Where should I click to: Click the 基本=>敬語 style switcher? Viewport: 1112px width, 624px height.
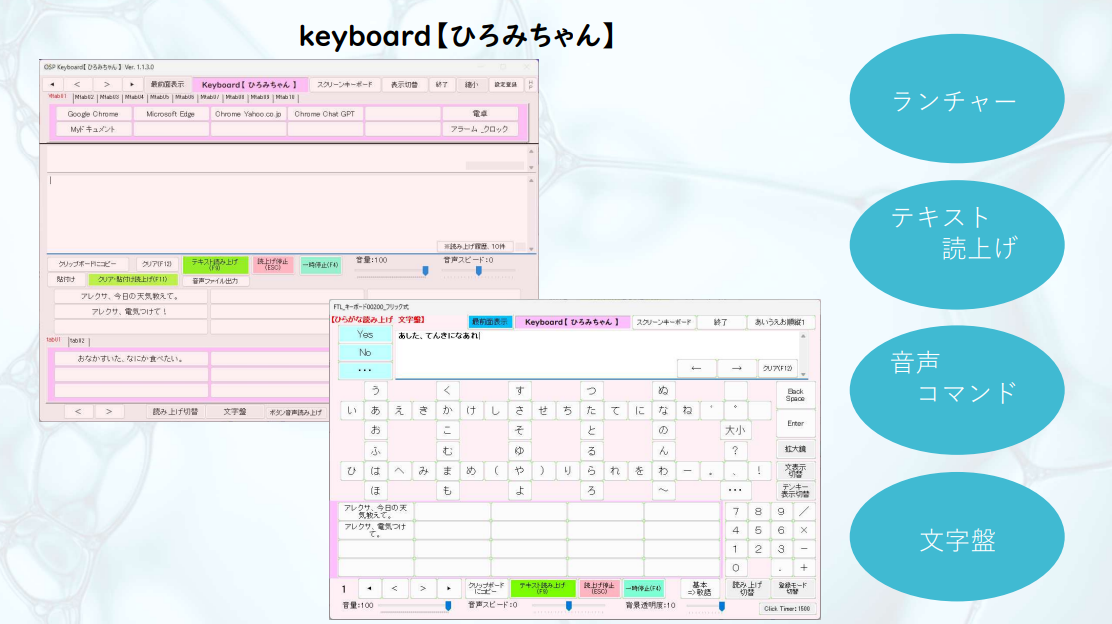coord(699,588)
